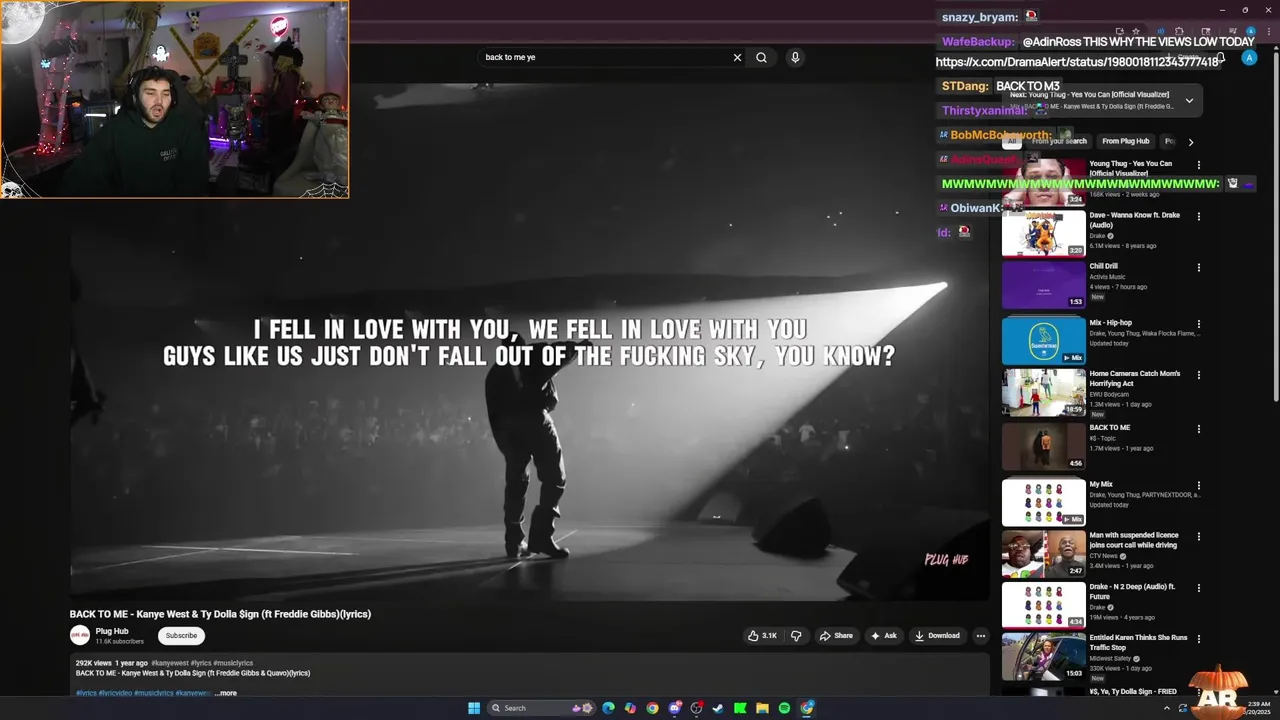The height and width of the screenshot is (720, 1280).
Task: Open the YouTube account avatar
Action: pyautogui.click(x=1249, y=57)
